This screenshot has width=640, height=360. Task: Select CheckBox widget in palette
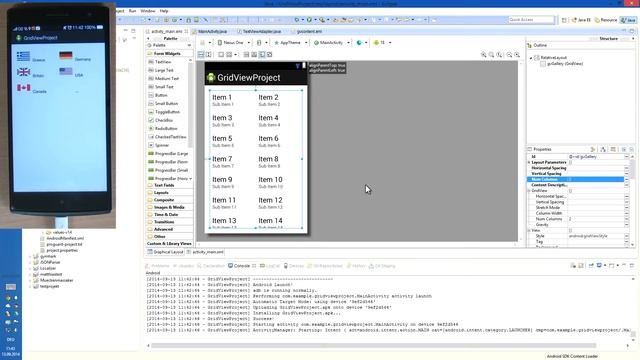[164, 120]
